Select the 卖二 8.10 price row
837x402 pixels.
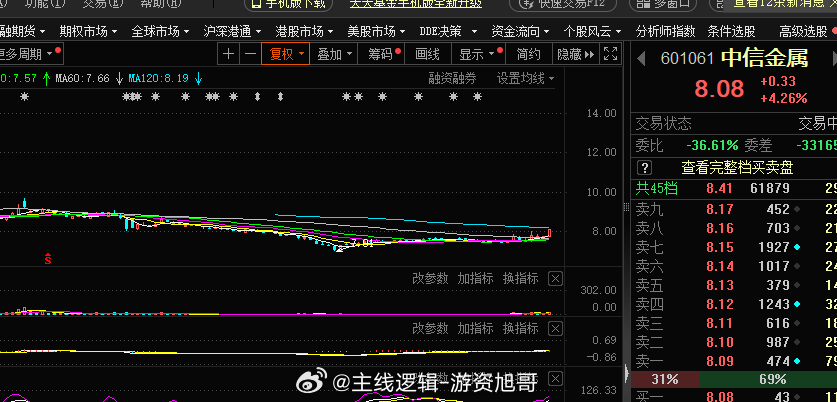(x=733, y=342)
